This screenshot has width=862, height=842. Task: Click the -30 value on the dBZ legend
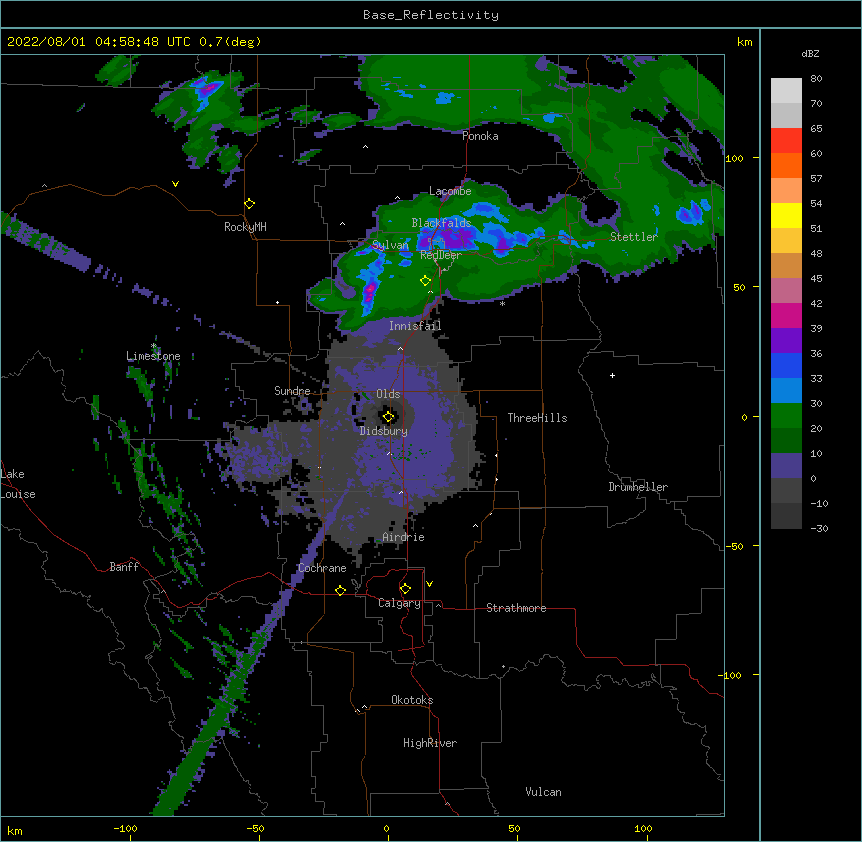coord(819,529)
